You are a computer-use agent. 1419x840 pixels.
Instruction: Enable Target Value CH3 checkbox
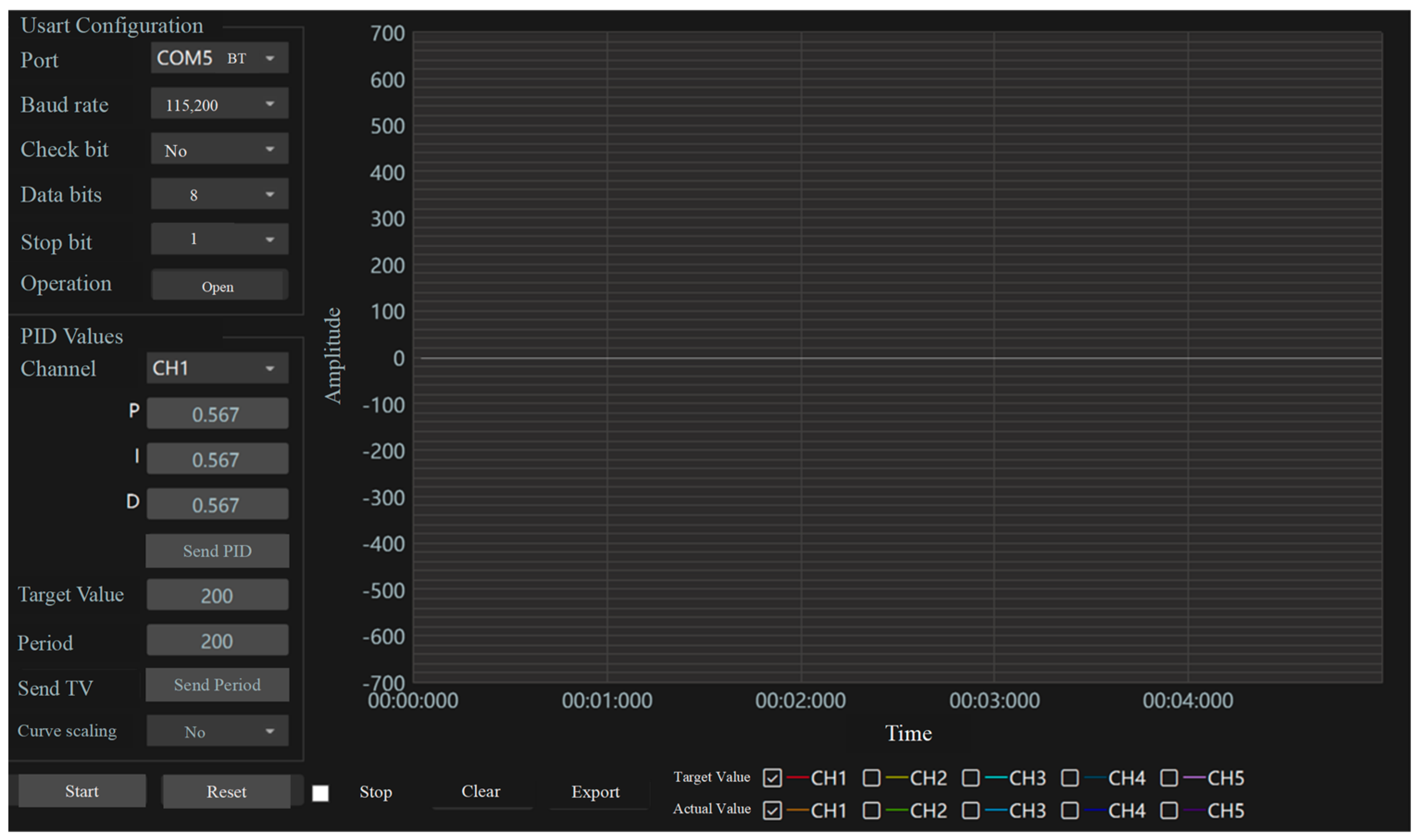click(x=970, y=778)
